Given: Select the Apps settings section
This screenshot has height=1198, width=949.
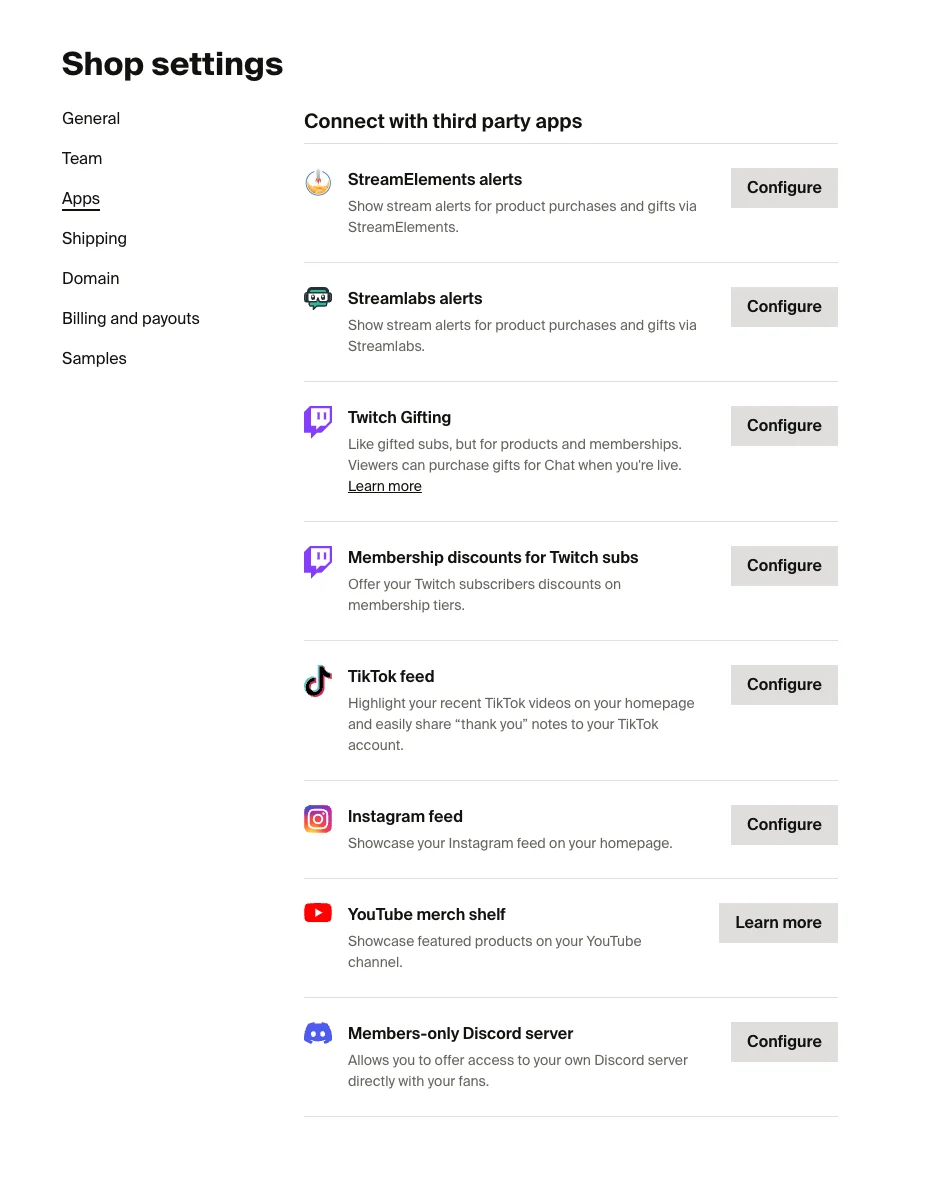Looking at the screenshot, I should click(81, 198).
